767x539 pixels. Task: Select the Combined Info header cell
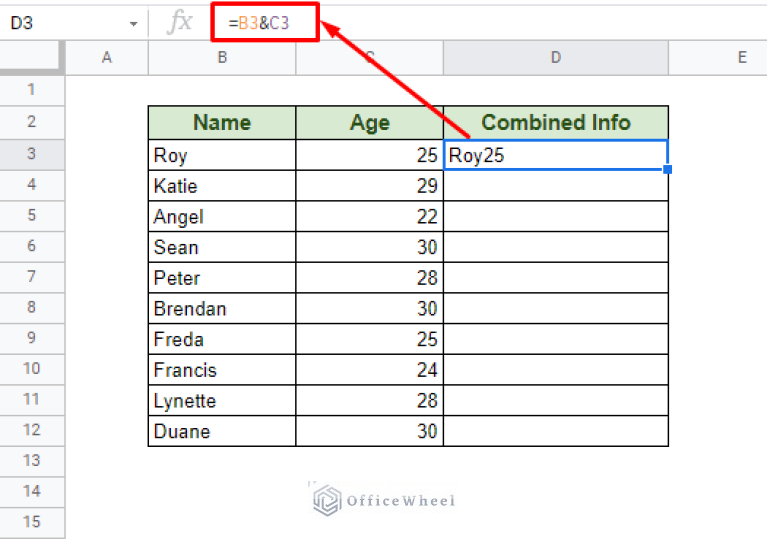(555, 123)
